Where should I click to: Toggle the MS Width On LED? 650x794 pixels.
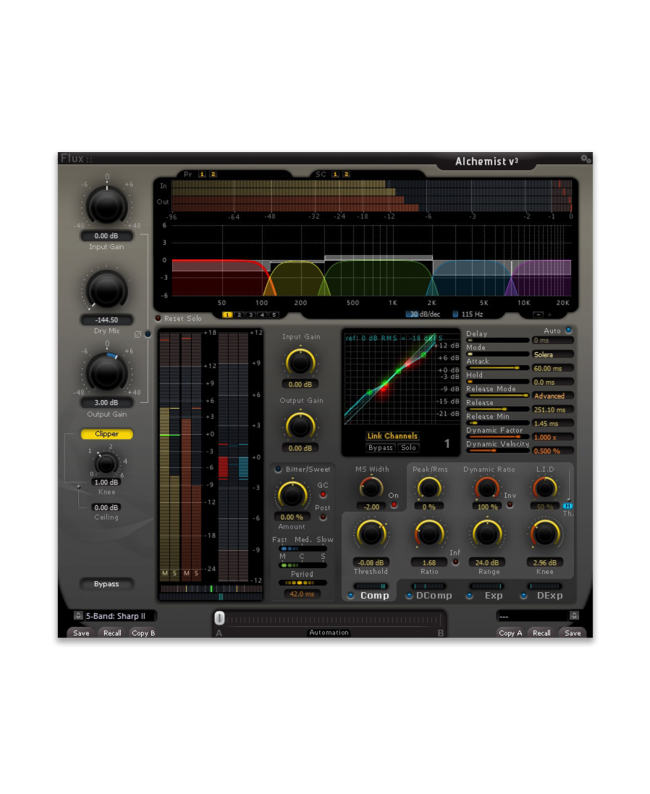coord(394,505)
